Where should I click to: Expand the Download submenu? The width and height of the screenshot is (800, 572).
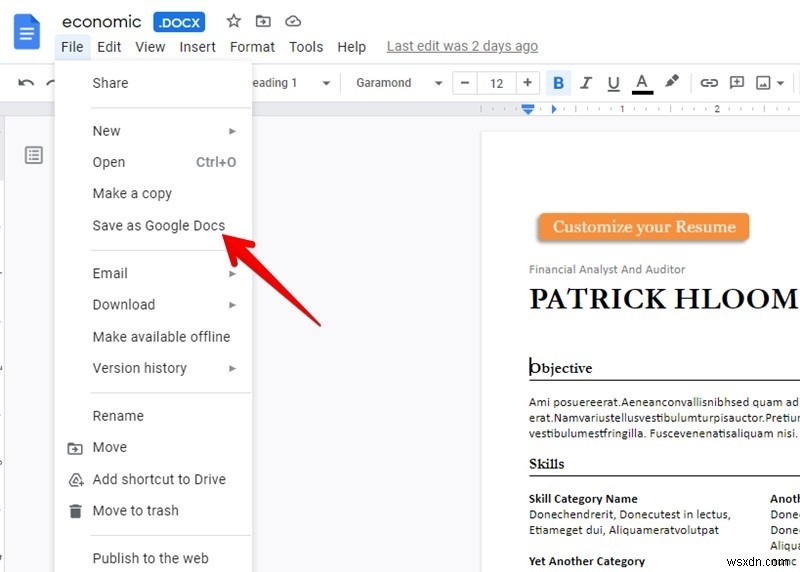pos(153,305)
